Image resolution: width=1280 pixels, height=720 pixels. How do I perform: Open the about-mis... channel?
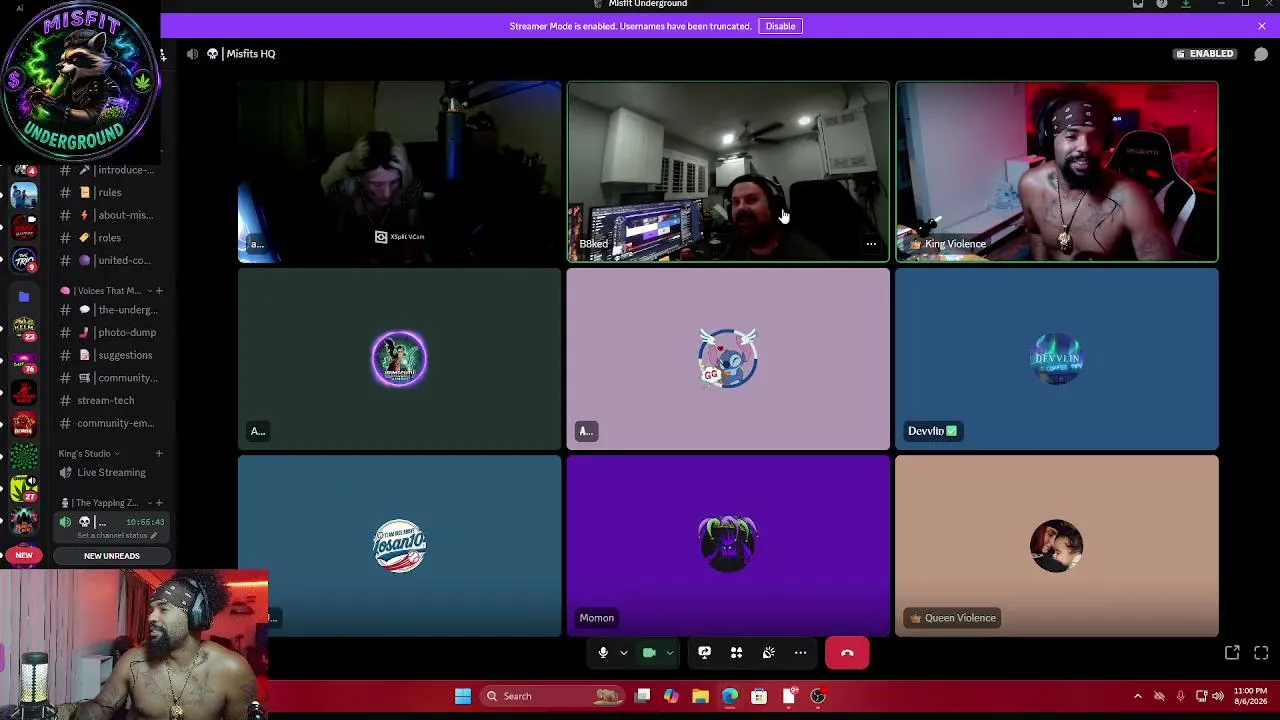tap(106, 215)
